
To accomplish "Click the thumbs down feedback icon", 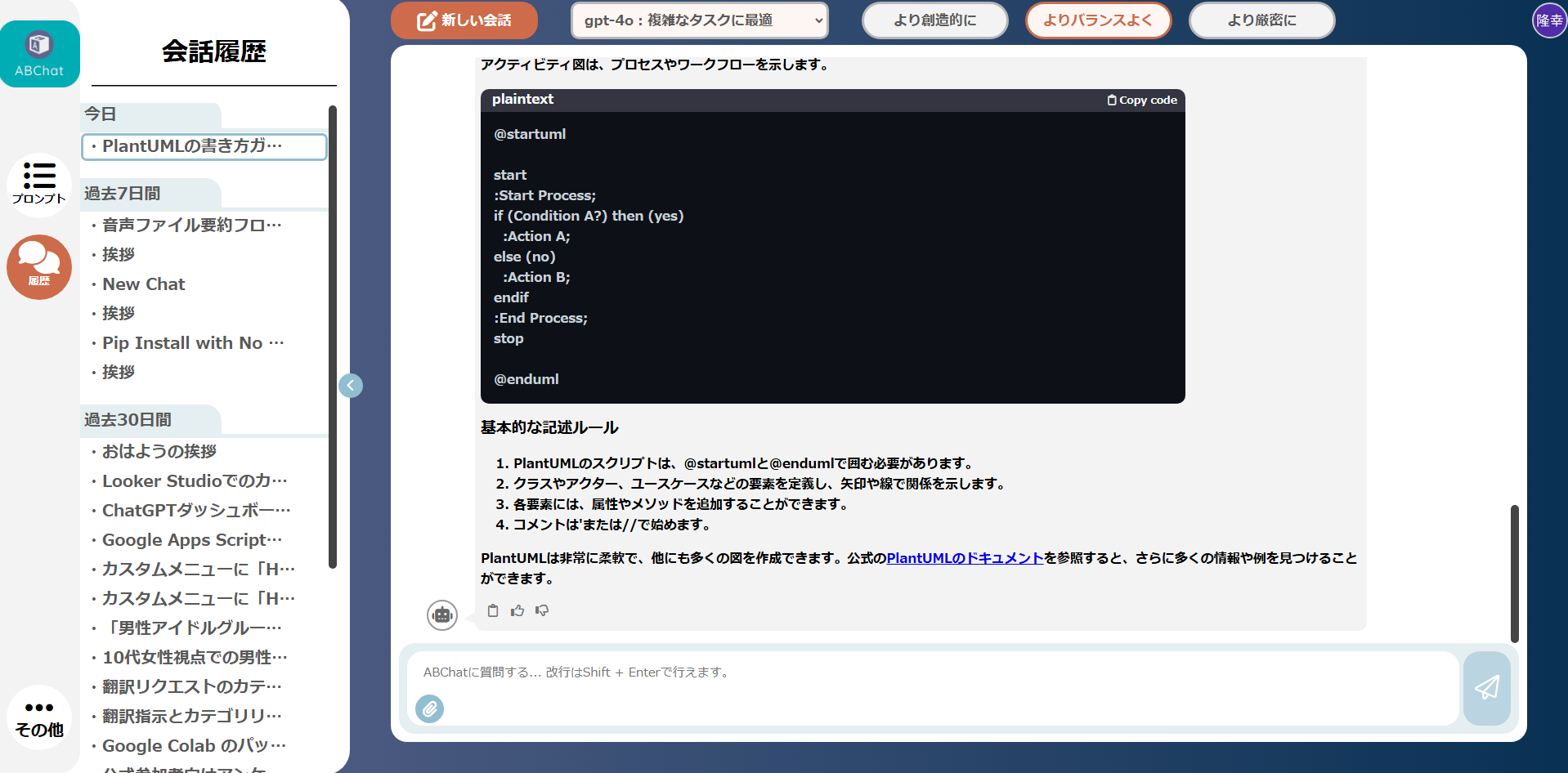I will click(542, 610).
